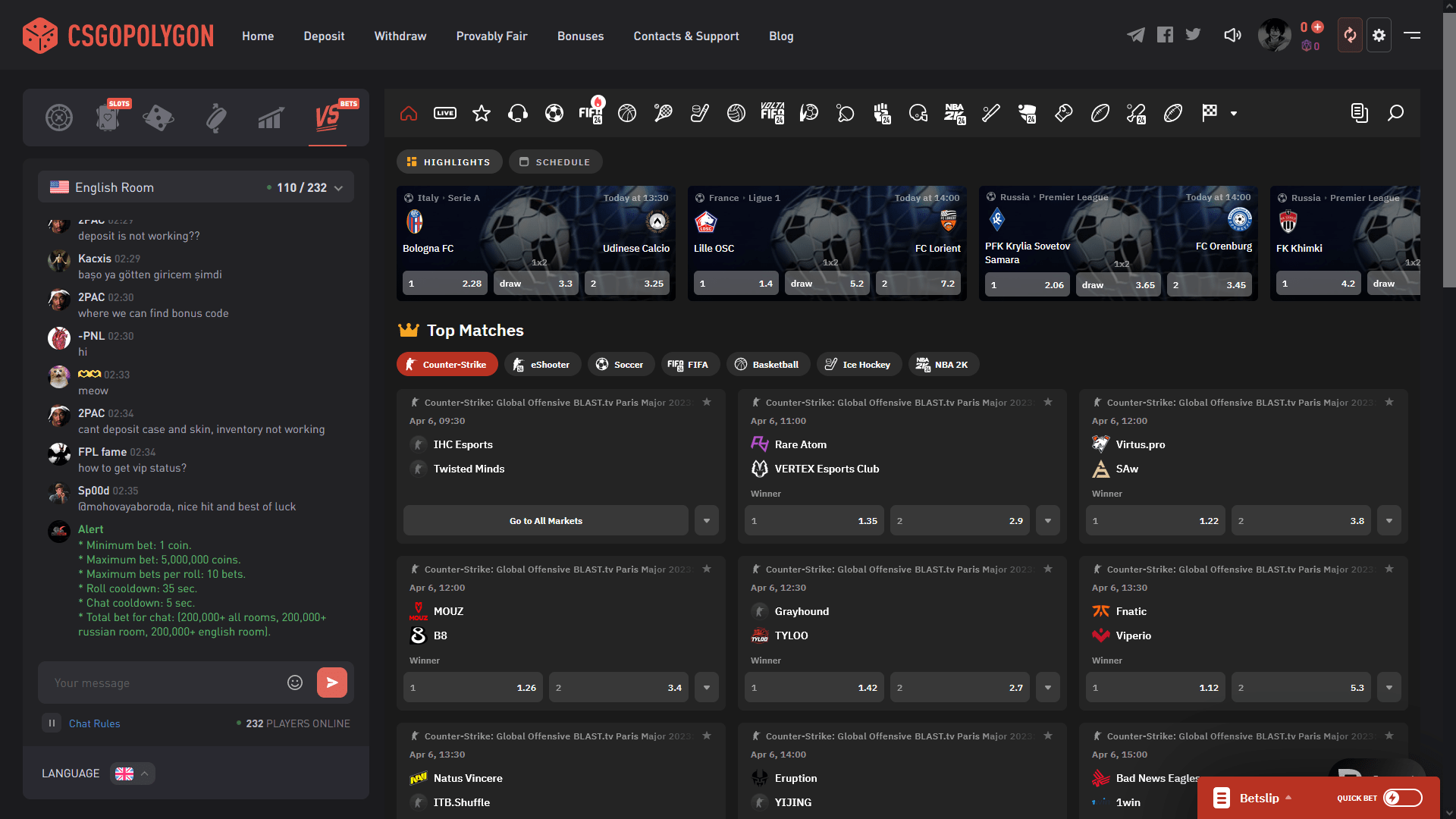Favorite the Grayhound vs TYLOO star

(x=1048, y=569)
